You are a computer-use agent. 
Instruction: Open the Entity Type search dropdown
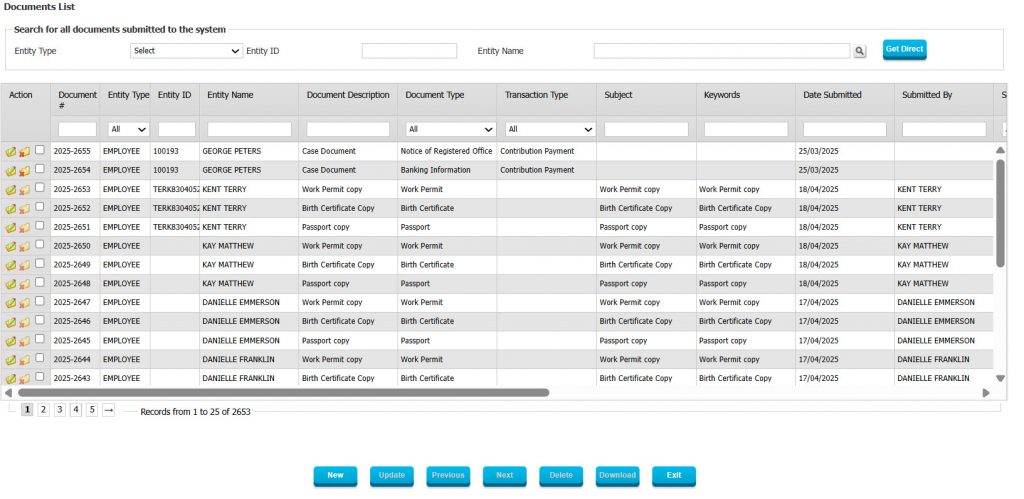pos(186,51)
